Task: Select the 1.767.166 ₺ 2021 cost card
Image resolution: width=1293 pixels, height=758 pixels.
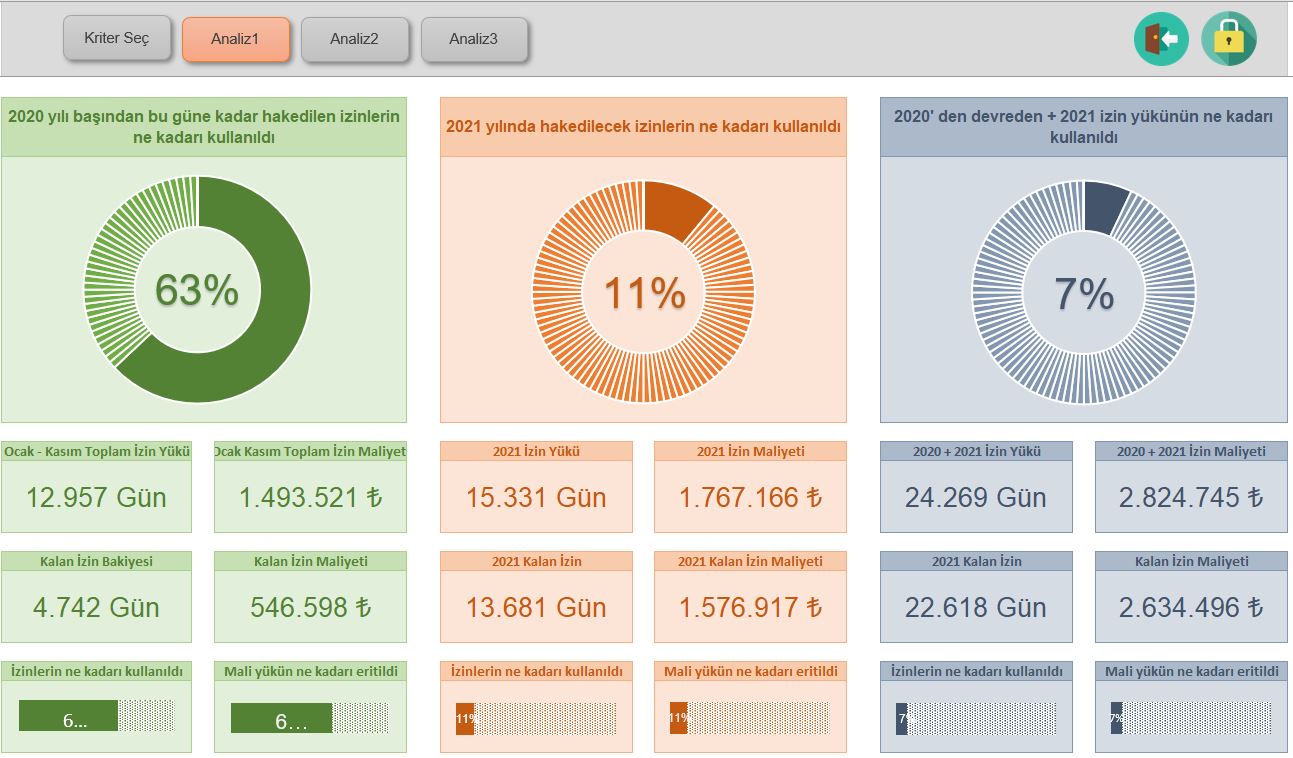Action: pos(750,497)
